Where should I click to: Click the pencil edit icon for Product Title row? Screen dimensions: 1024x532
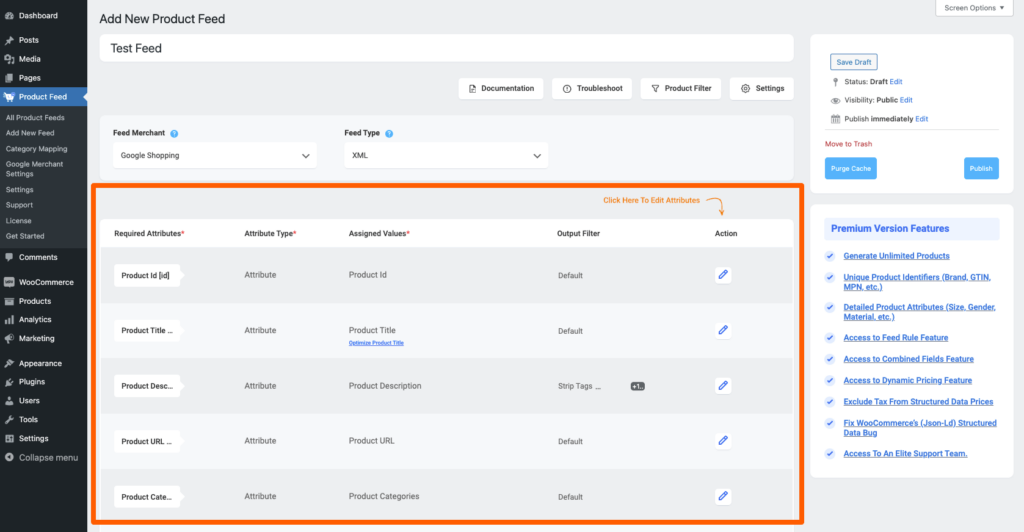pyautogui.click(x=723, y=330)
